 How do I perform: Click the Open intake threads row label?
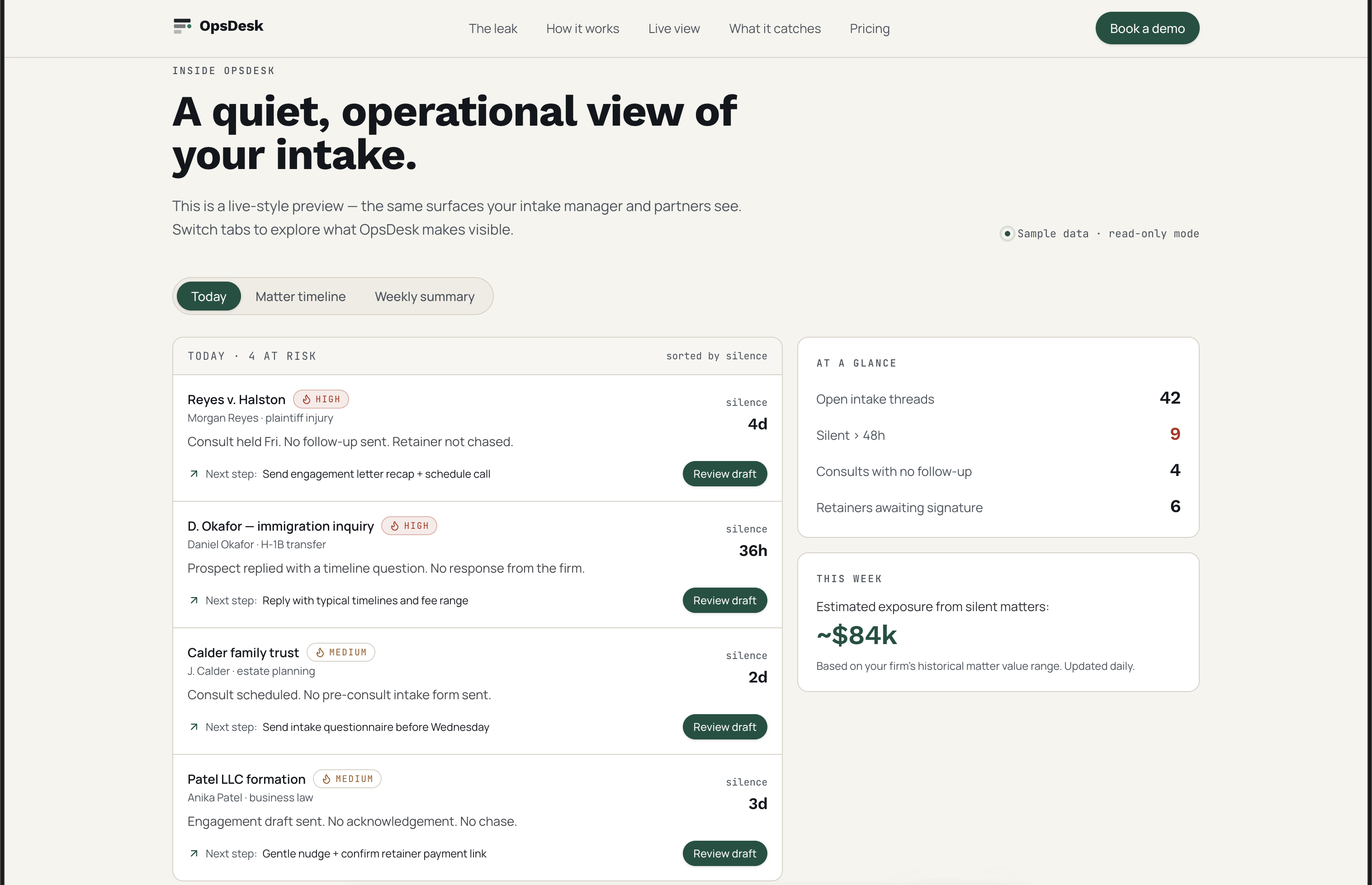(875, 400)
